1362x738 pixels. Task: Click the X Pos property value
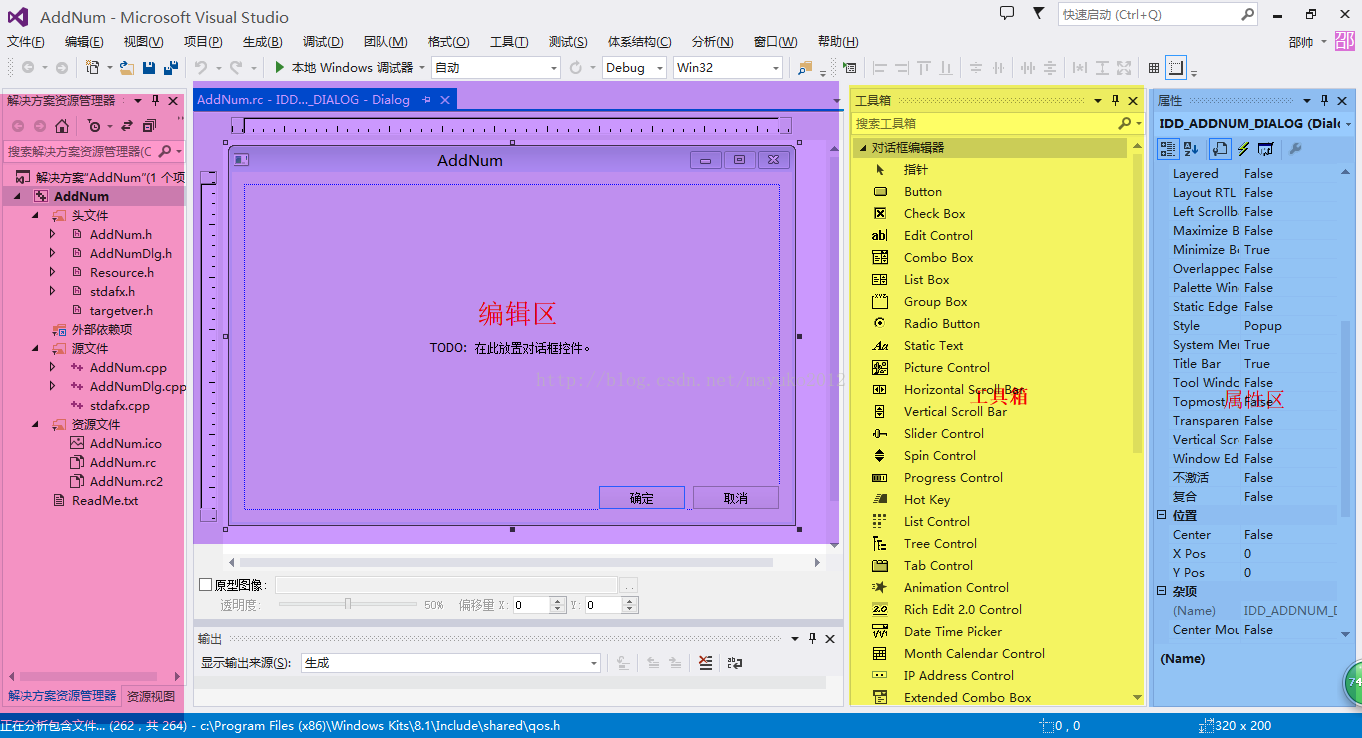click(1290, 553)
